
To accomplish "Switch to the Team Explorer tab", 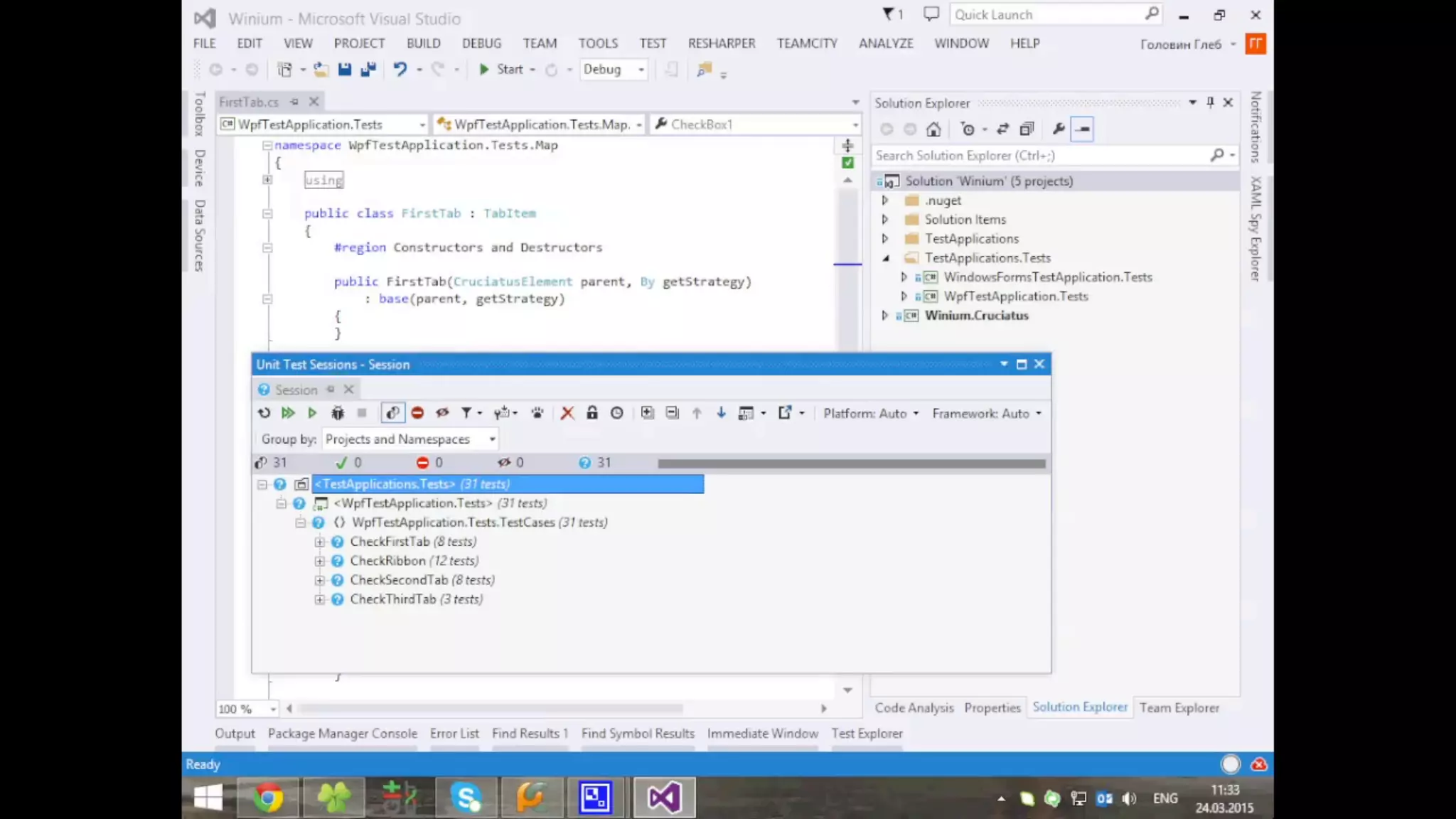I will point(1179,708).
